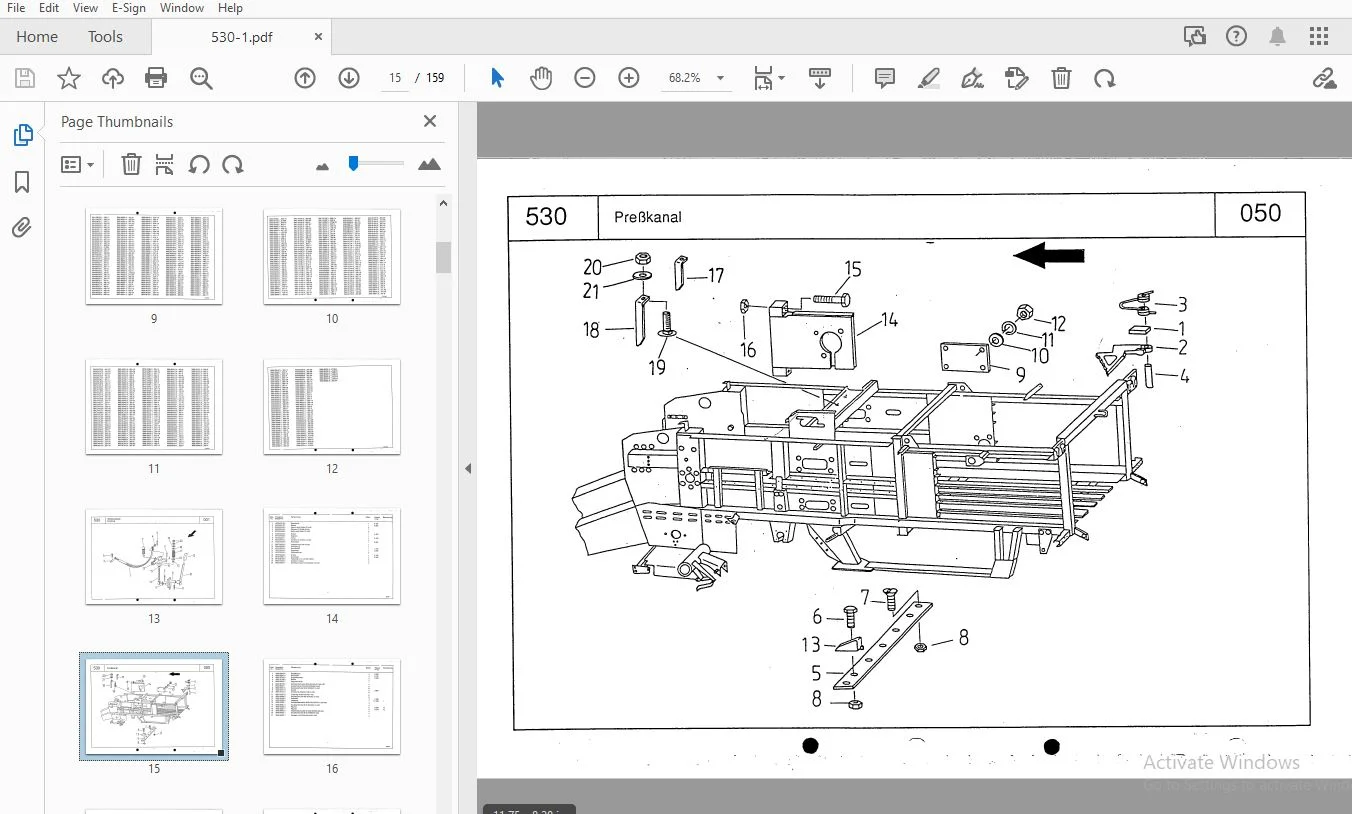The height and width of the screenshot is (814, 1352).
Task: Activate the Hand pan tool
Action: click(541, 78)
